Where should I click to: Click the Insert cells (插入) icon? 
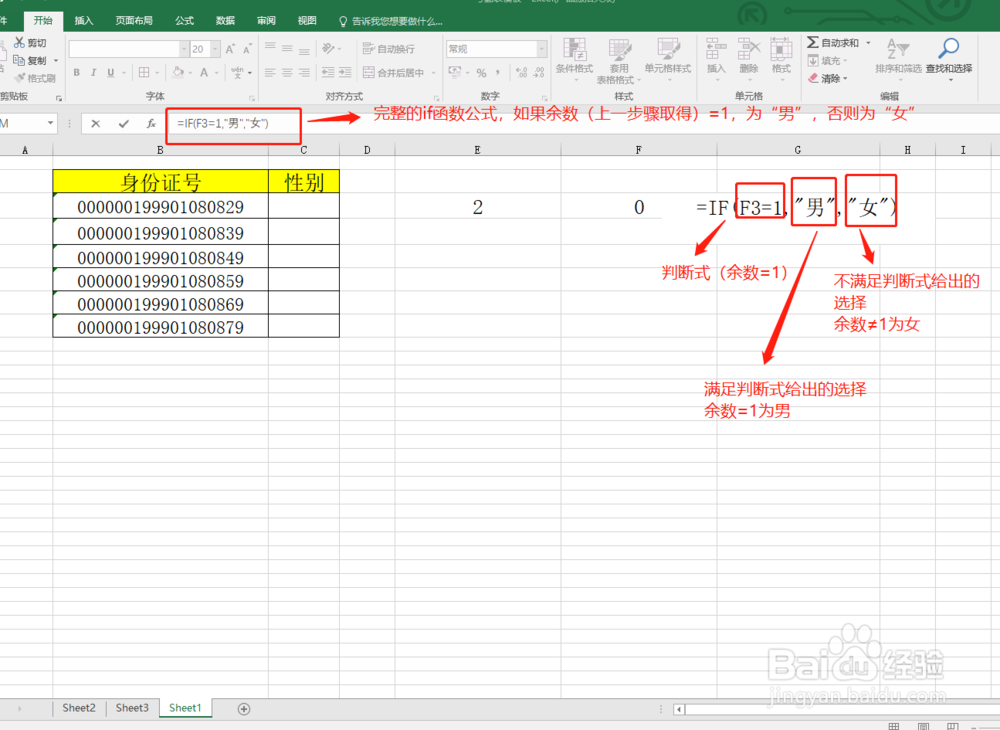pos(716,49)
